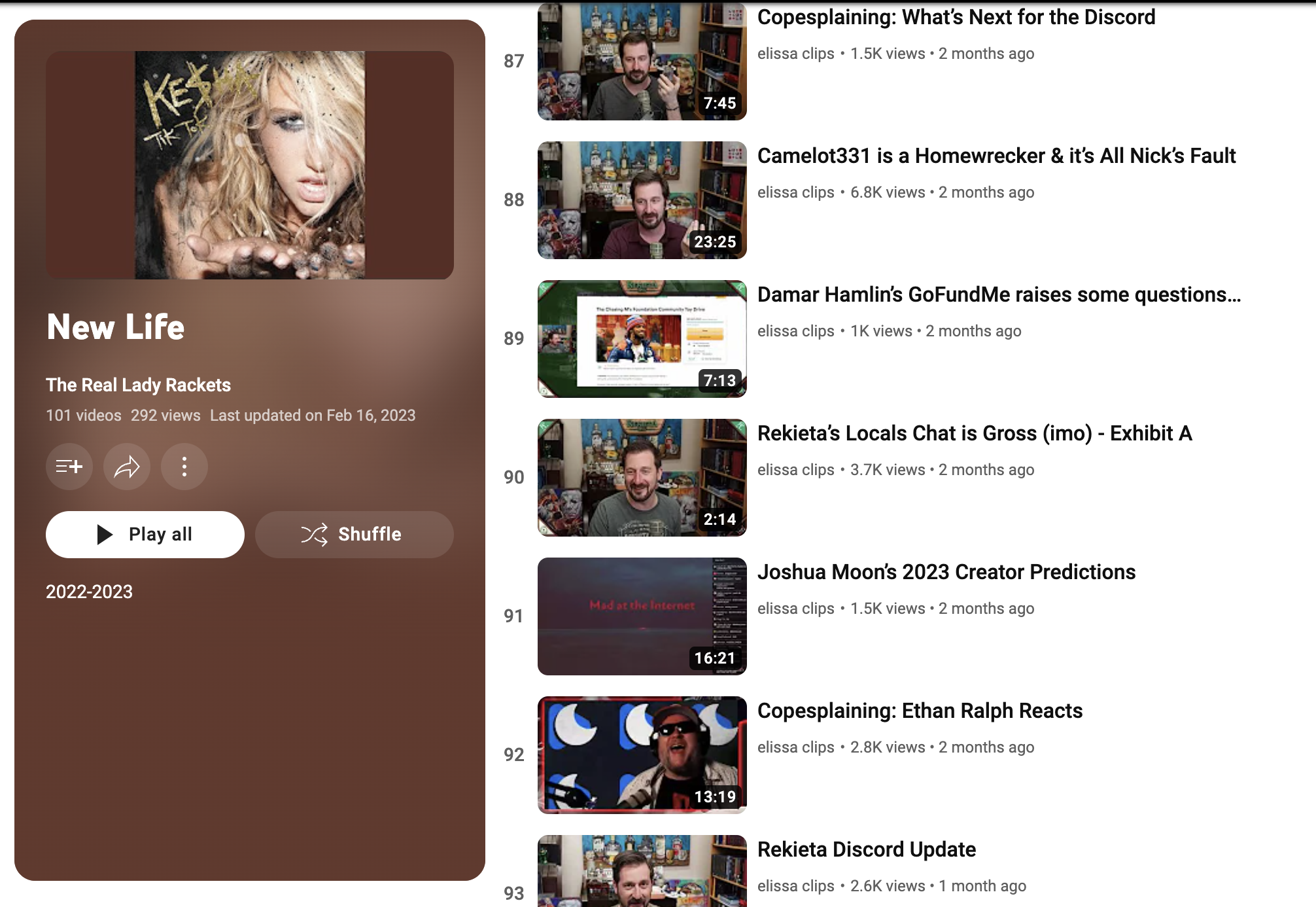Open video thumbnail 87 with duration 7:45
This screenshot has width=1316, height=907.
tap(642, 62)
